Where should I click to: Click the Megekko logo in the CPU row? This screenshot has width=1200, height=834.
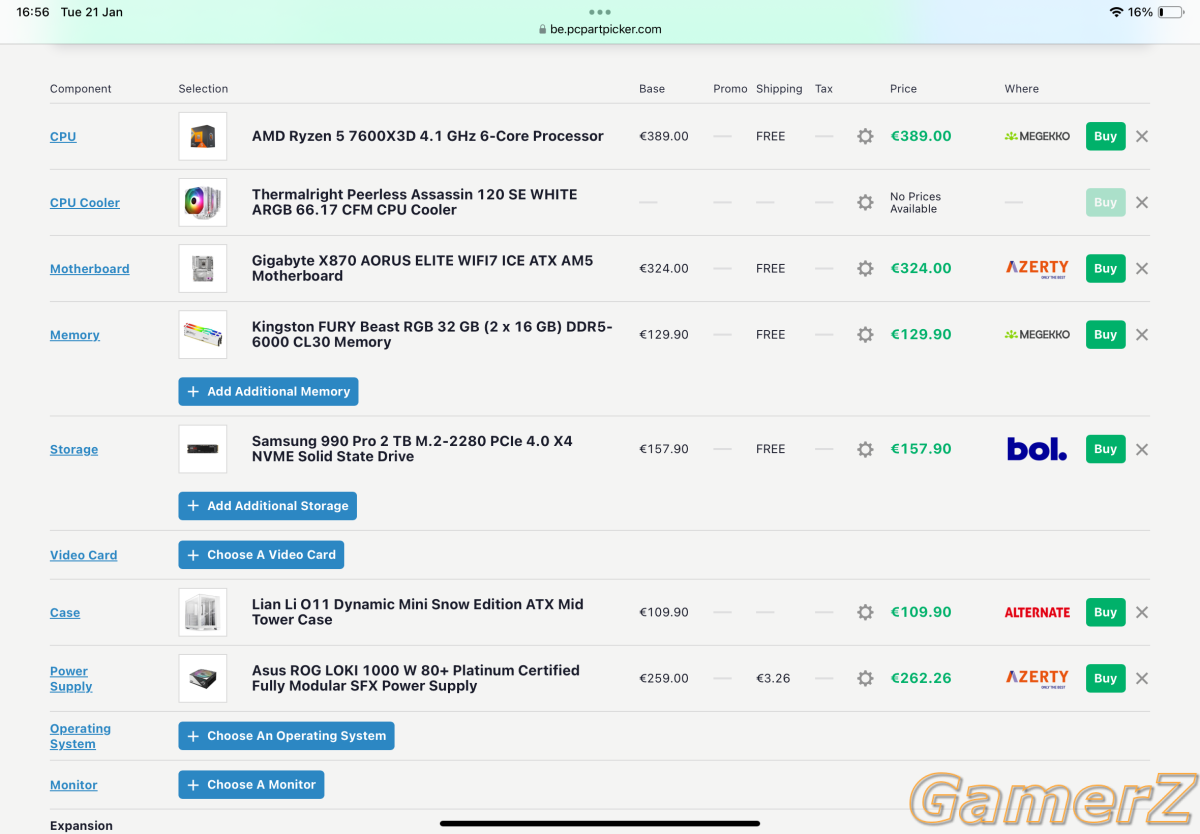(1037, 136)
